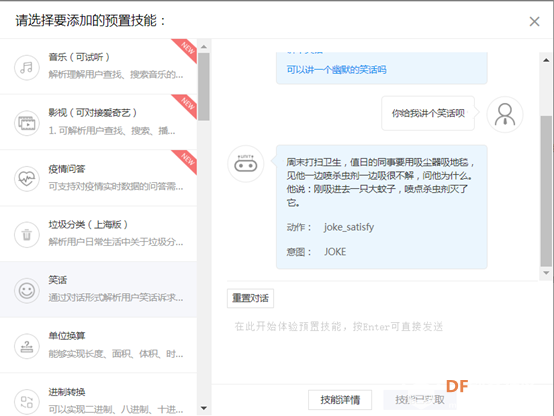Select the 单位换算 skill
Screen dimensions: 554x416
pos(98,345)
